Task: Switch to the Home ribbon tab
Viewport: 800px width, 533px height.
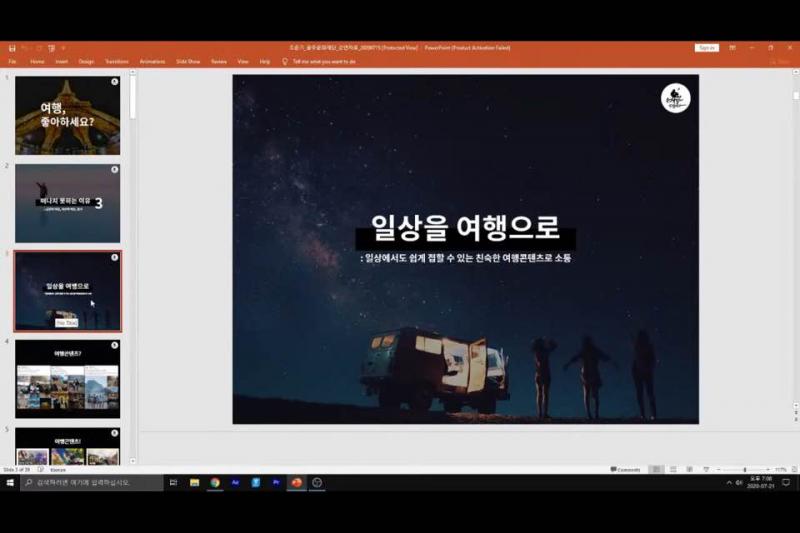Action: click(x=37, y=61)
